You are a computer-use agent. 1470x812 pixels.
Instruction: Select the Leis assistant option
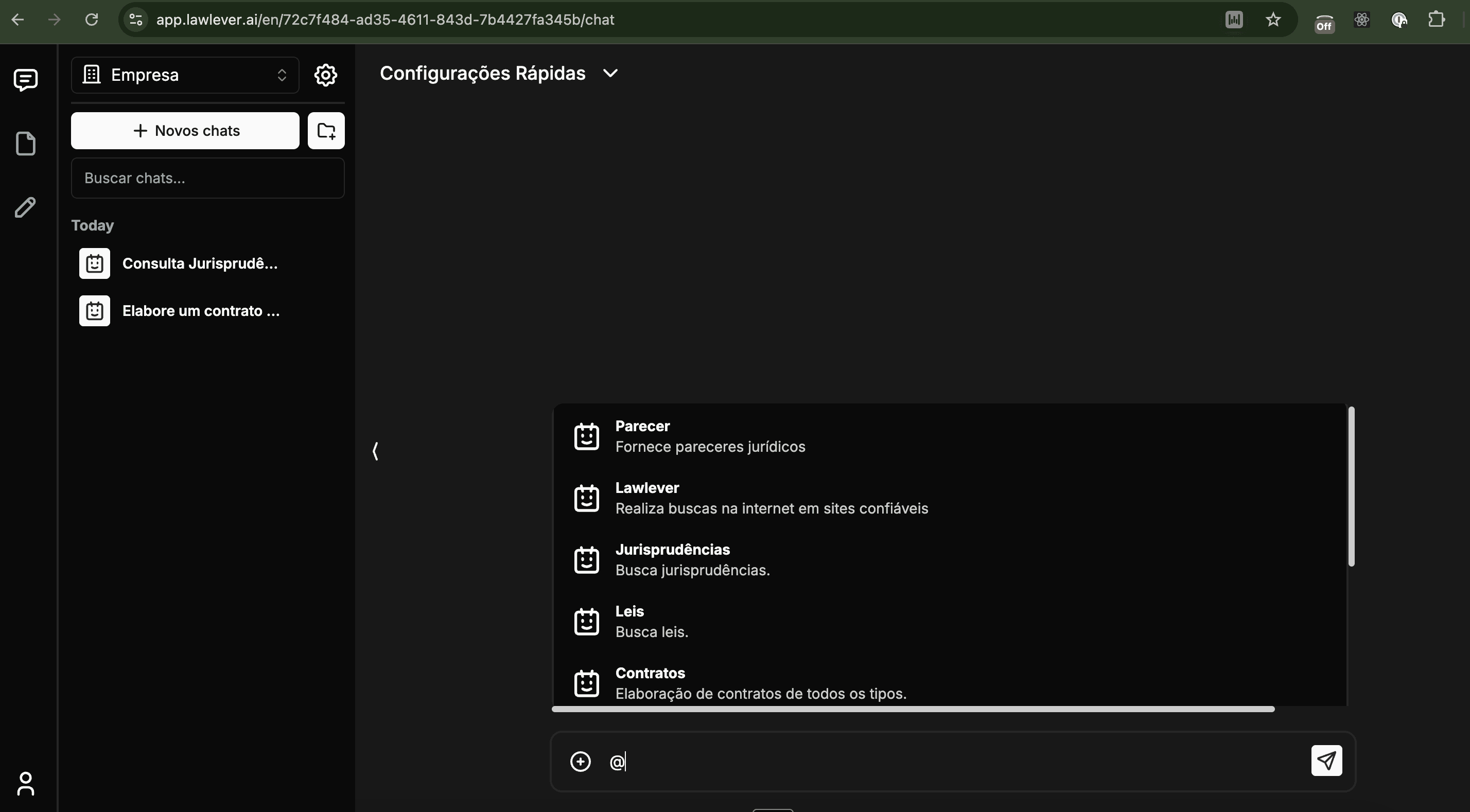tap(950, 622)
